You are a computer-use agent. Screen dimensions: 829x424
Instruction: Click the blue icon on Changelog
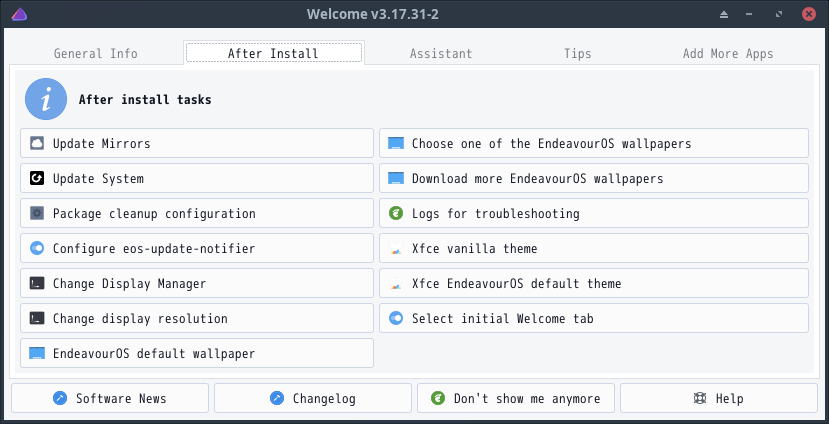pos(277,398)
